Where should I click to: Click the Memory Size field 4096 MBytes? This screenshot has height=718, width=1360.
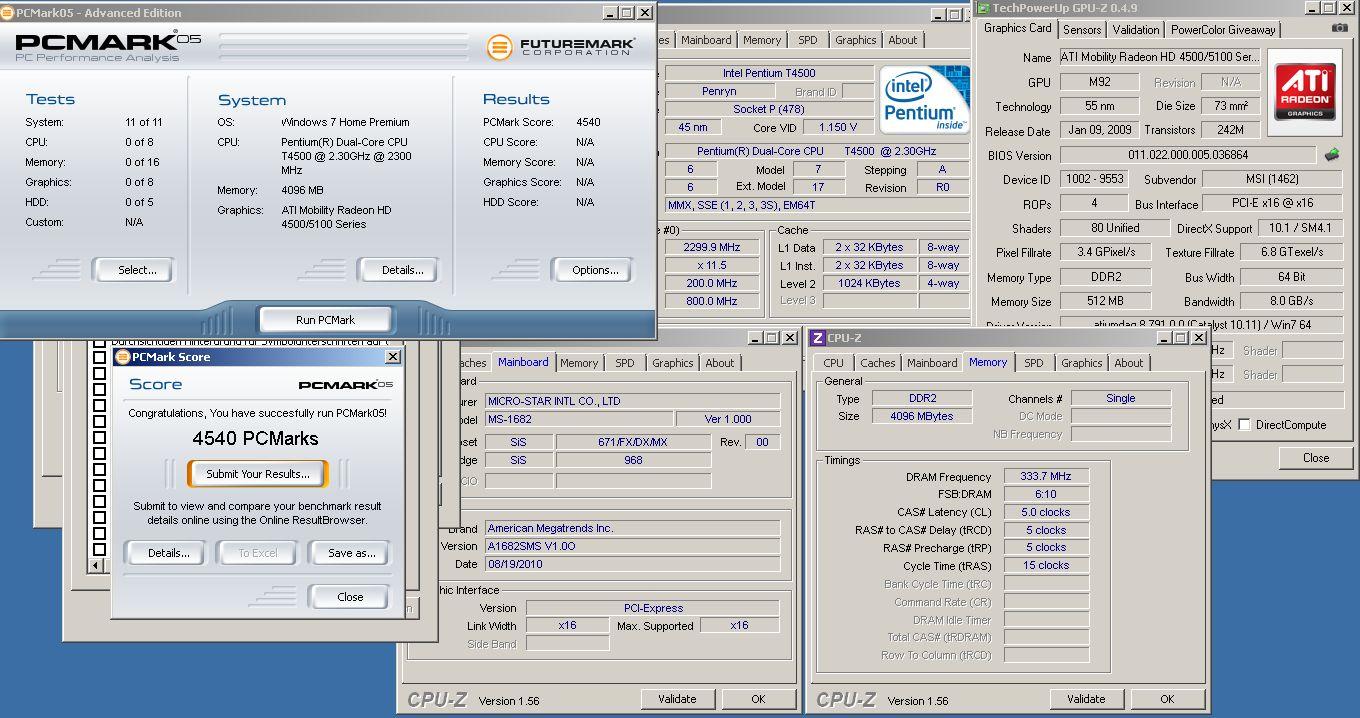coord(921,416)
